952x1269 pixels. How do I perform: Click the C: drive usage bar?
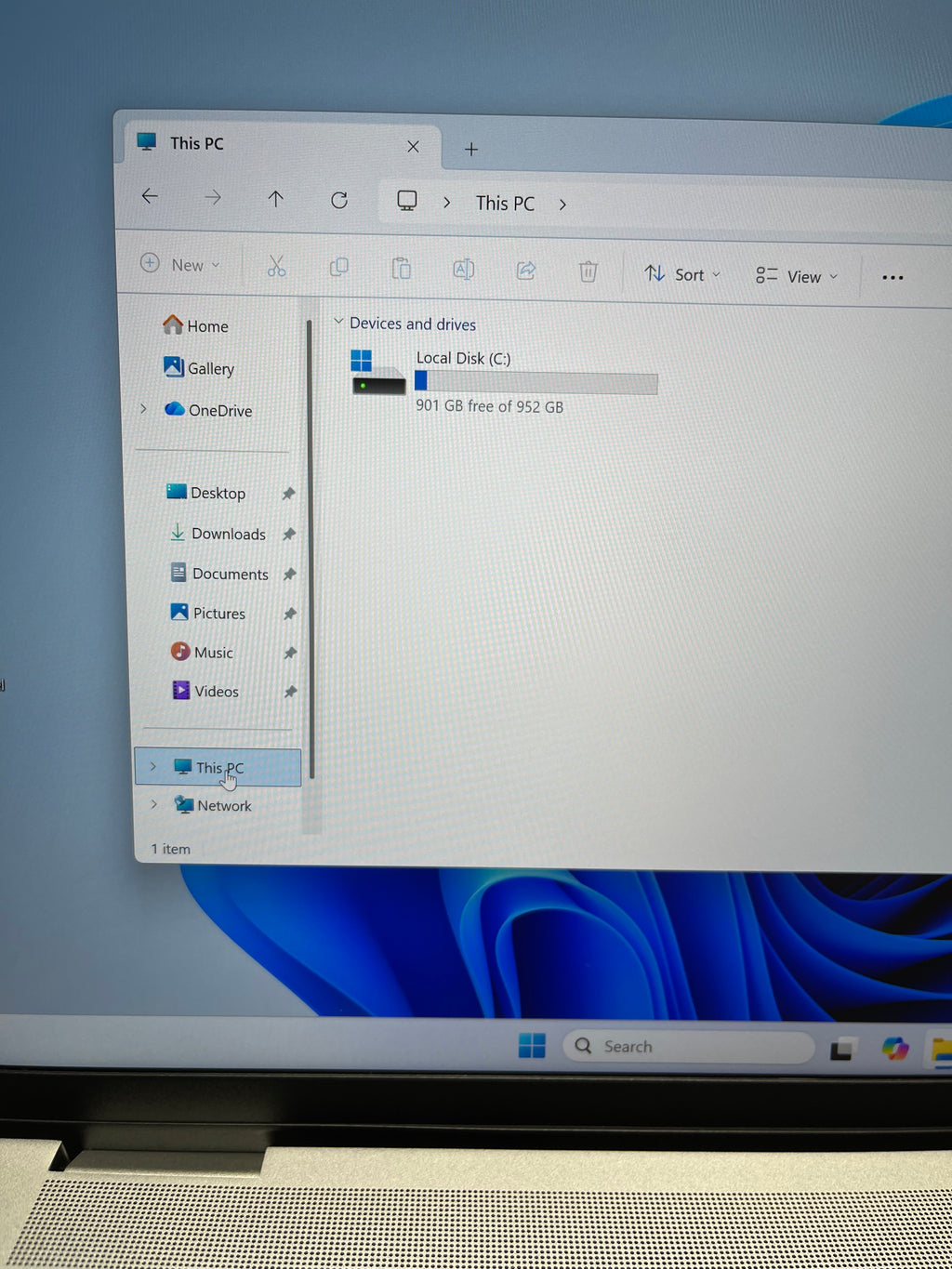536,382
